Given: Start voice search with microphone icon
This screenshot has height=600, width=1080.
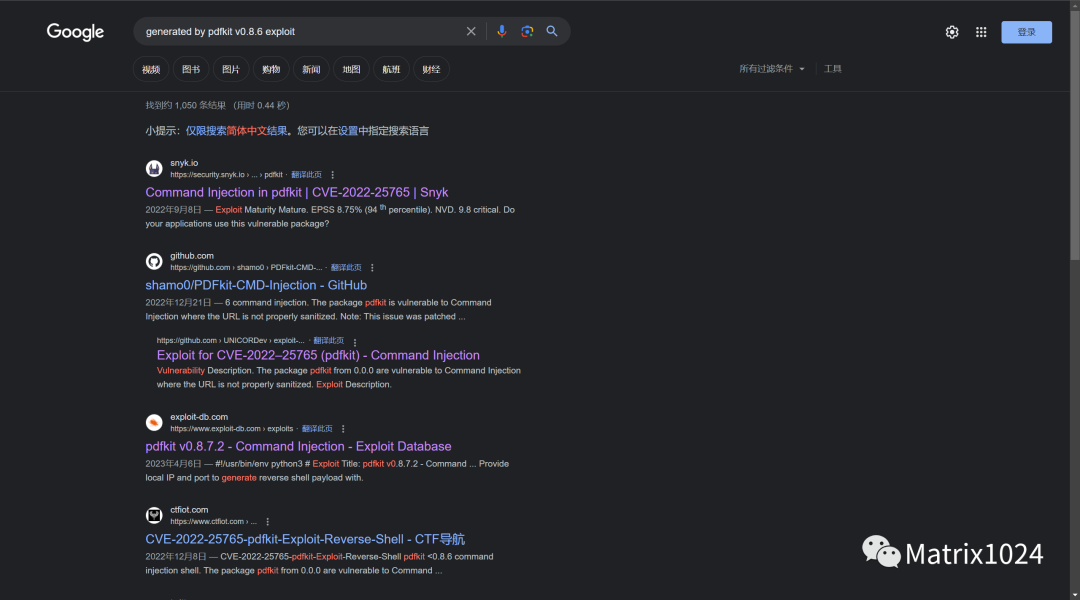Looking at the screenshot, I should (501, 32).
